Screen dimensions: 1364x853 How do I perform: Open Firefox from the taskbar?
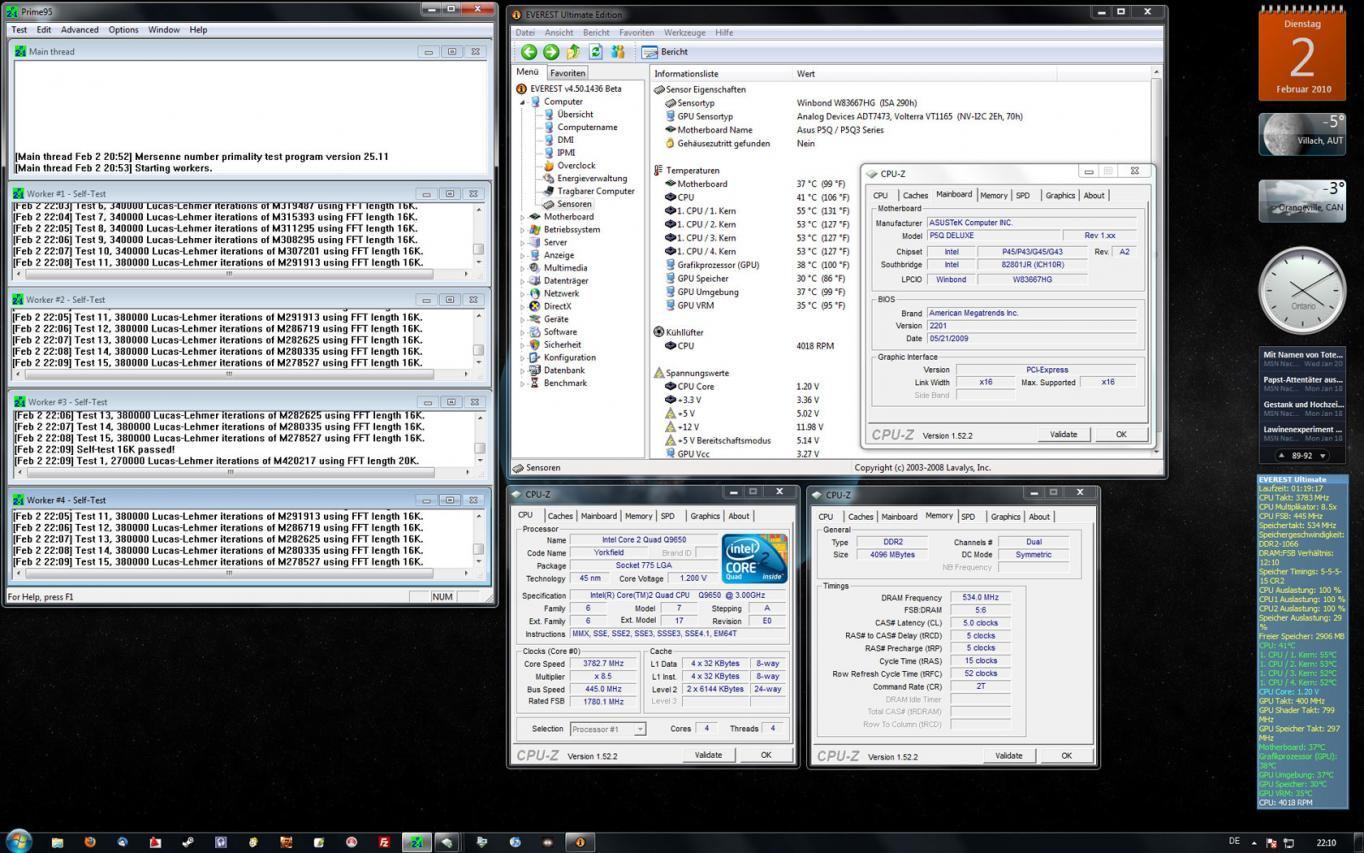tap(89, 842)
